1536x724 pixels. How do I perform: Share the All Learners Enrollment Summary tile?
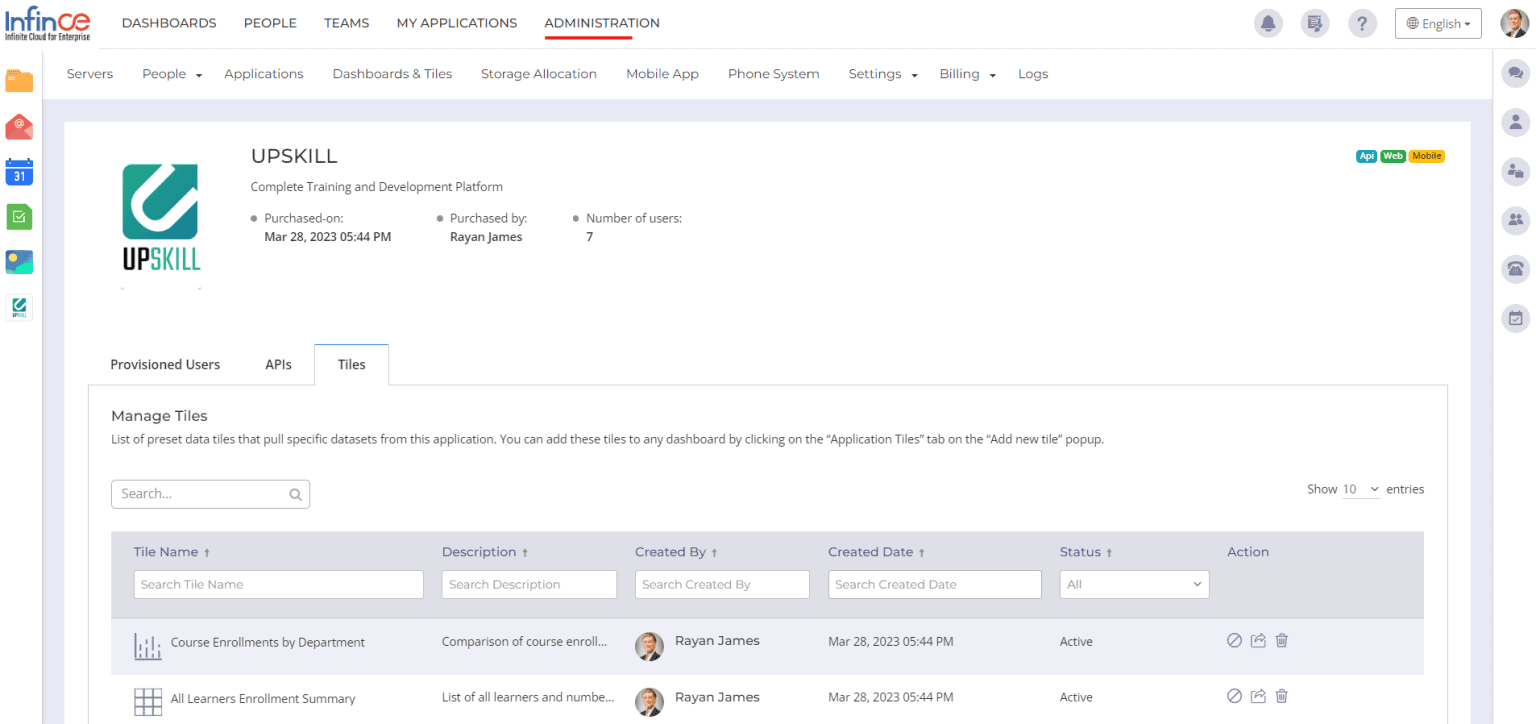[x=1258, y=697]
